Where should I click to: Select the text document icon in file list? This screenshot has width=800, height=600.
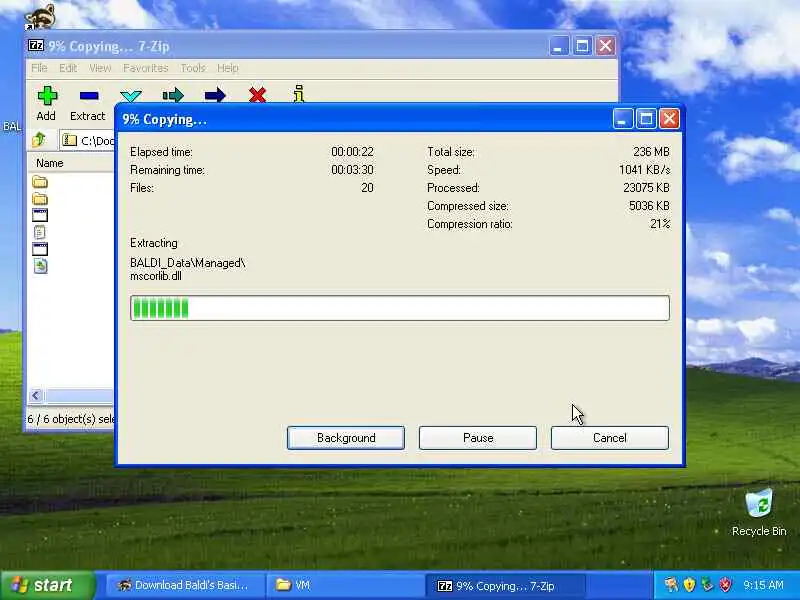(x=40, y=232)
